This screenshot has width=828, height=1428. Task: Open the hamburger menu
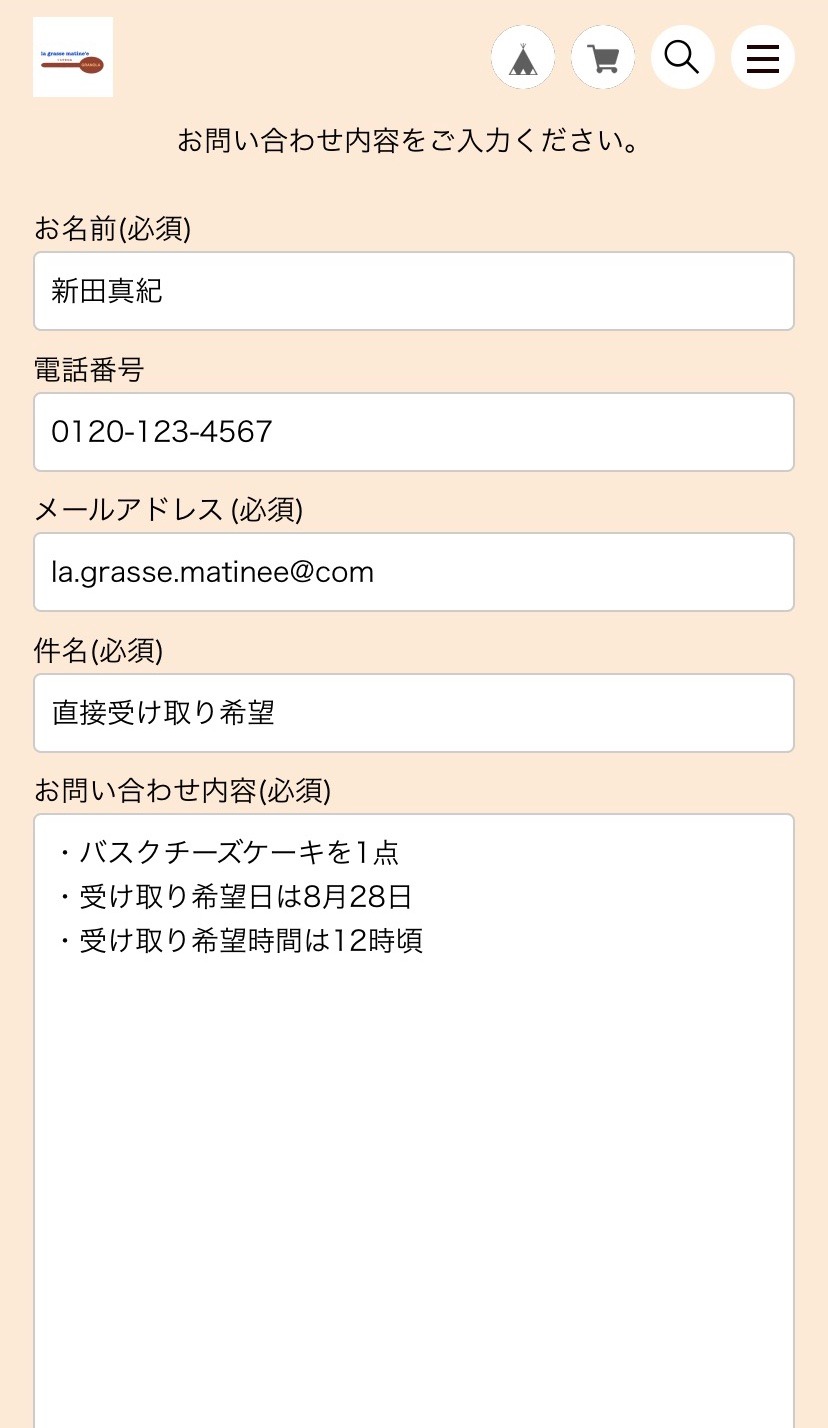(x=763, y=58)
